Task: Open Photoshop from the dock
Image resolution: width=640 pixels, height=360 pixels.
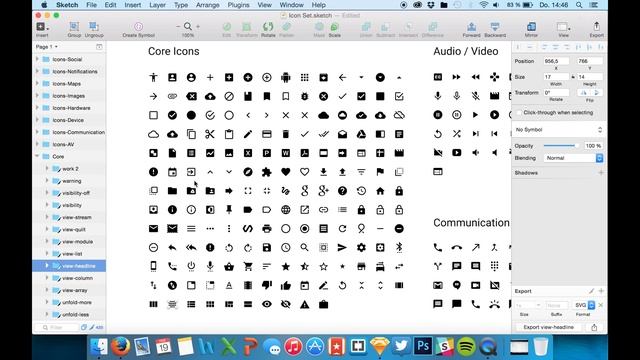Action: 422,347
